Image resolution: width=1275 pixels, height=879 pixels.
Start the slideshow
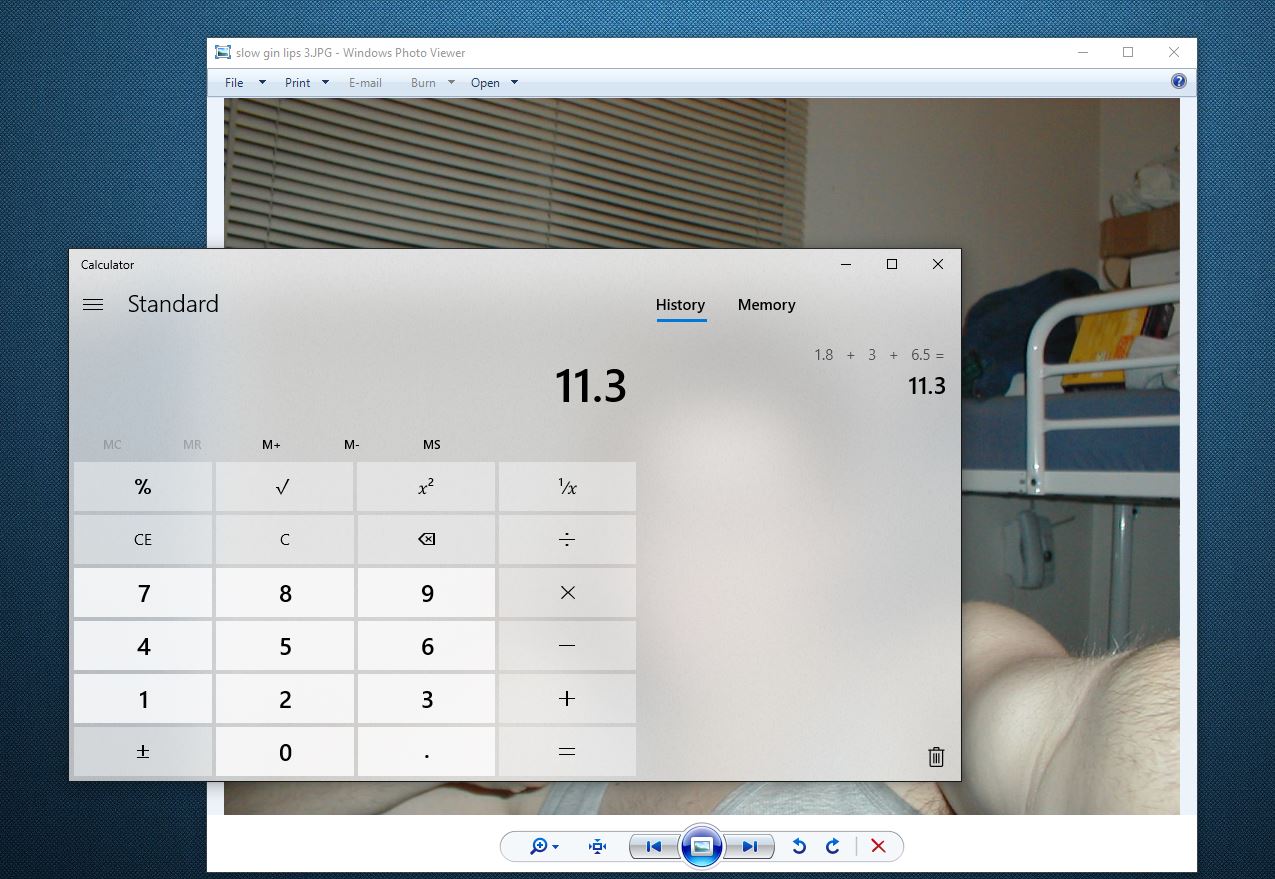click(702, 846)
